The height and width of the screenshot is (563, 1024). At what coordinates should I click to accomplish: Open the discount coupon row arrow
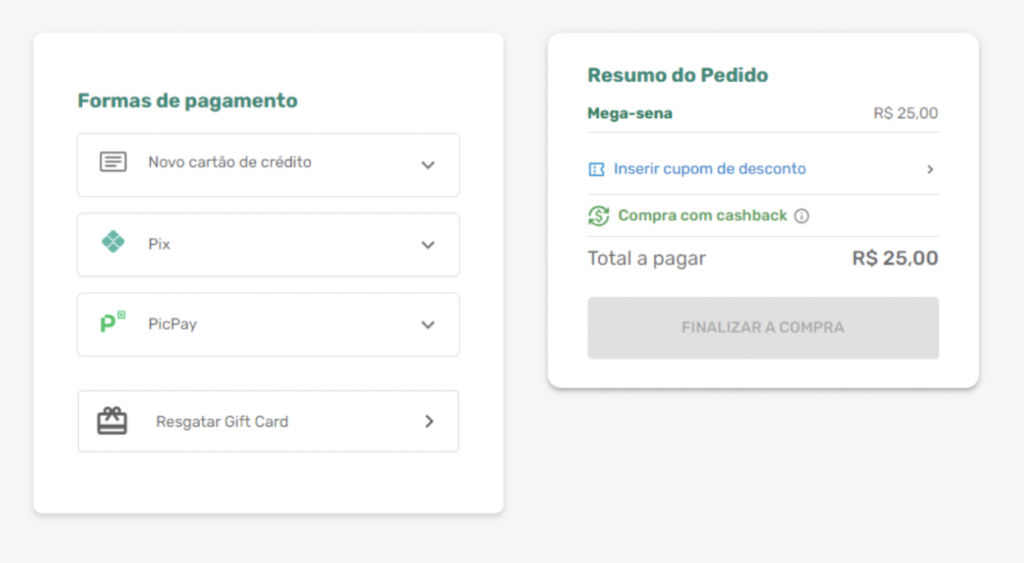point(930,169)
